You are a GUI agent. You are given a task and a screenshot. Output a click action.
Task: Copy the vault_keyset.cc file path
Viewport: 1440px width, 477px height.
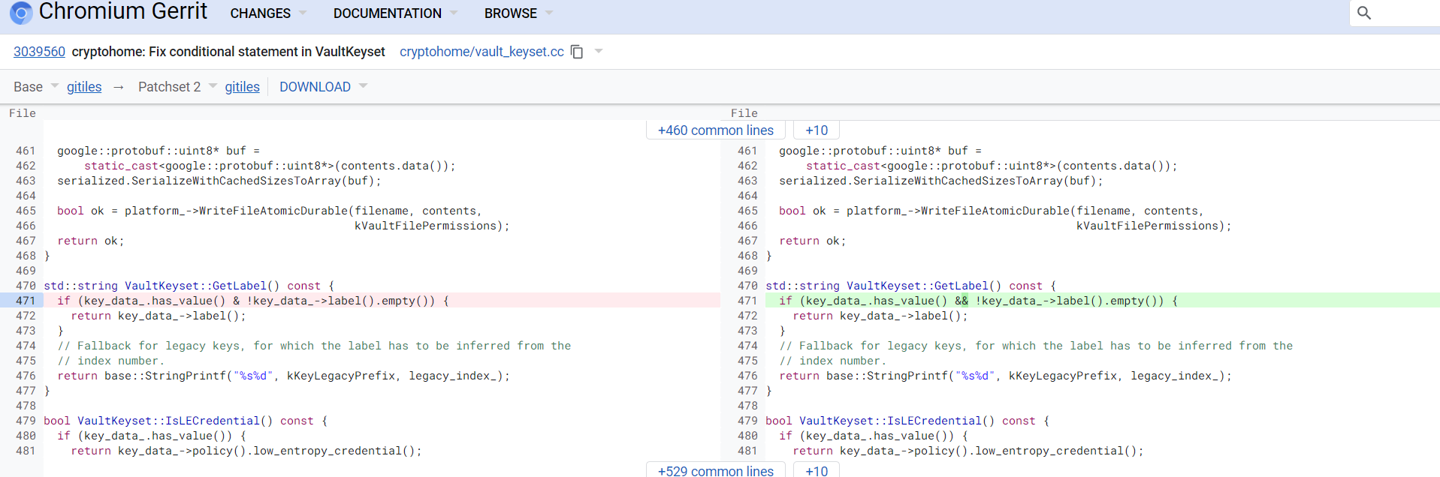click(577, 52)
